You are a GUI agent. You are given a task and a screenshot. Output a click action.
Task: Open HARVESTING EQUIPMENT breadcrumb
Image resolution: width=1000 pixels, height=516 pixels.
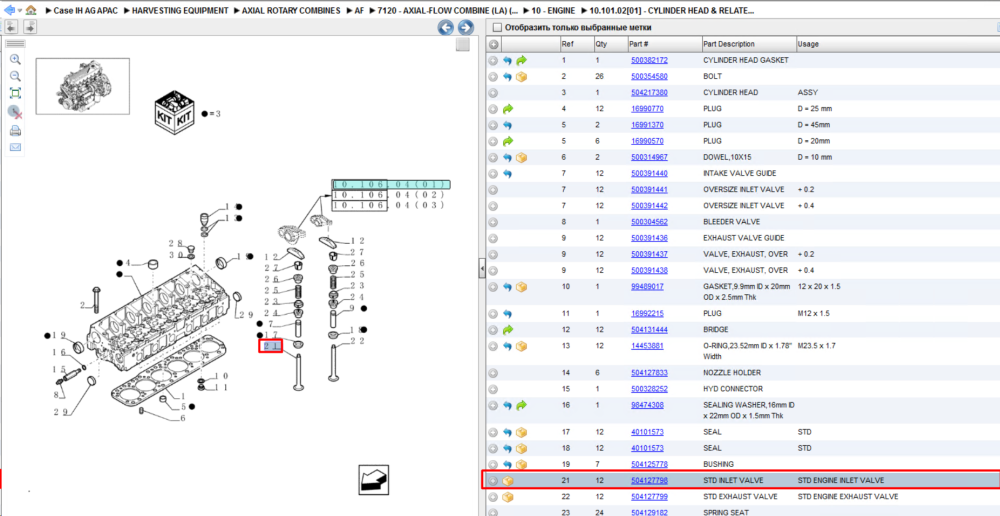coord(180,11)
